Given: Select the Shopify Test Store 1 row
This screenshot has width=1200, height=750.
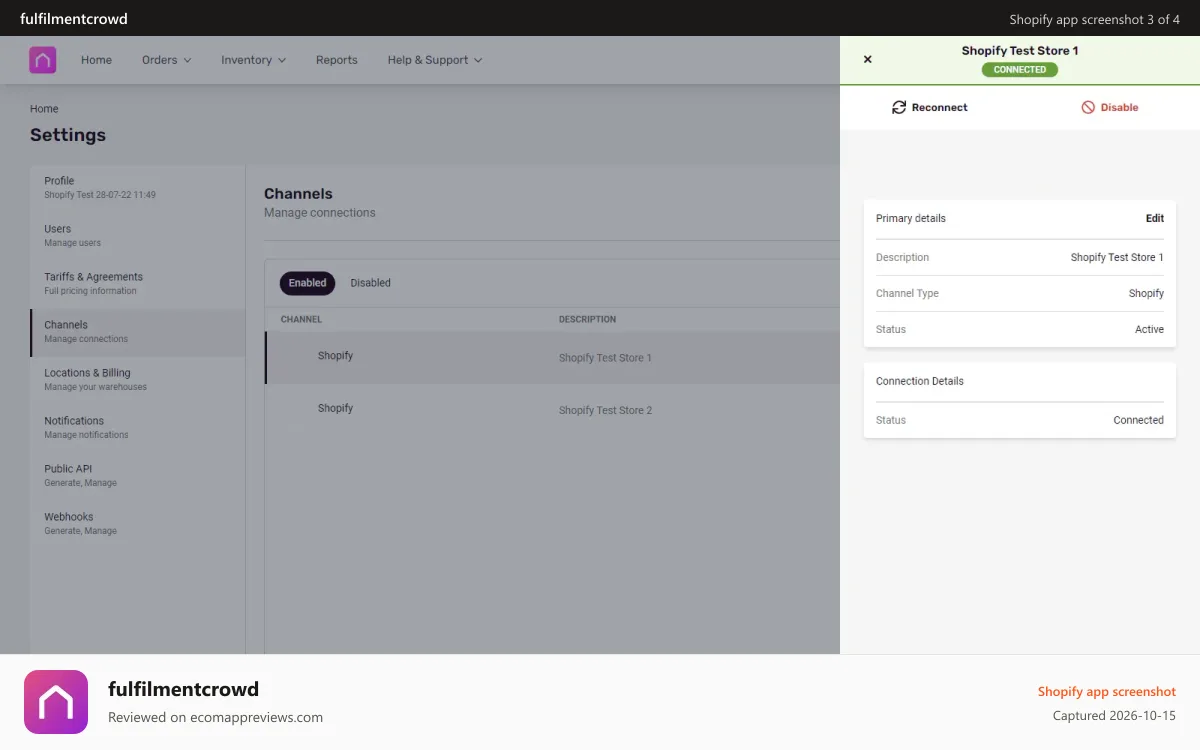Looking at the screenshot, I should (552, 357).
